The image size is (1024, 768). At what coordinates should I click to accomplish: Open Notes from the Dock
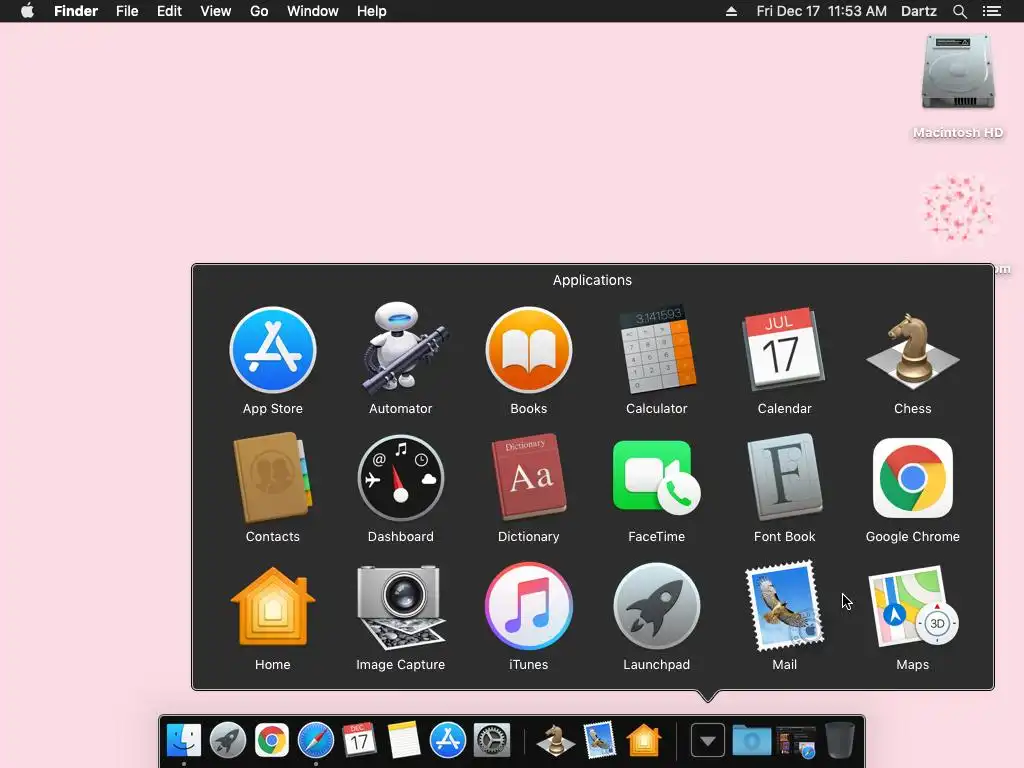click(x=404, y=741)
